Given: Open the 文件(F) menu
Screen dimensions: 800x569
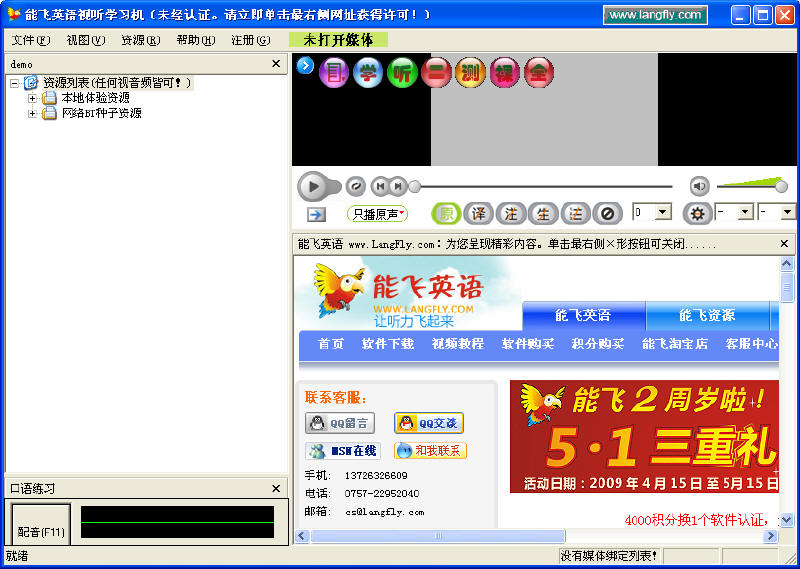Looking at the screenshot, I should click(31, 40).
